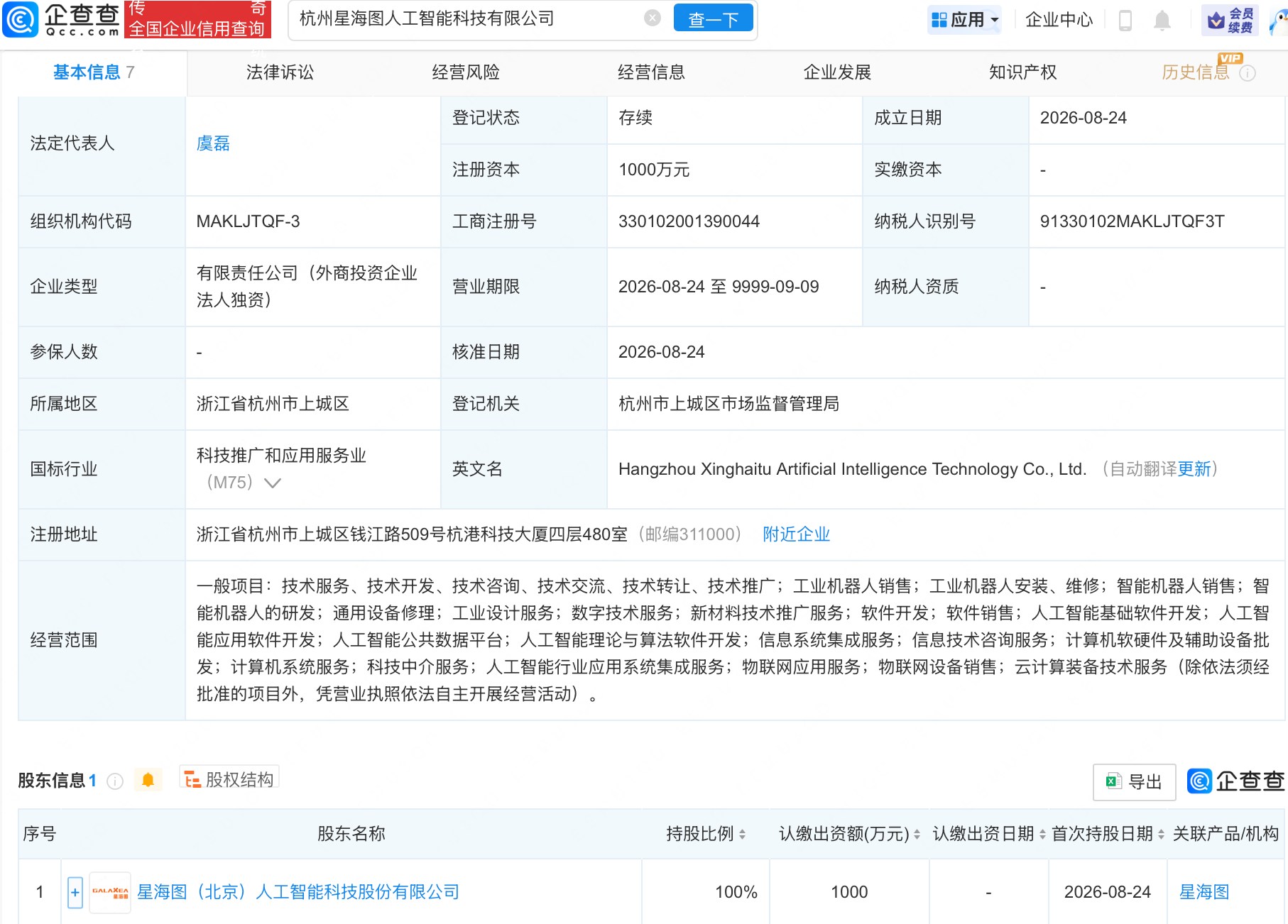Switch to 经营风险 tab
The width and height of the screenshot is (1288, 924).
click(466, 72)
